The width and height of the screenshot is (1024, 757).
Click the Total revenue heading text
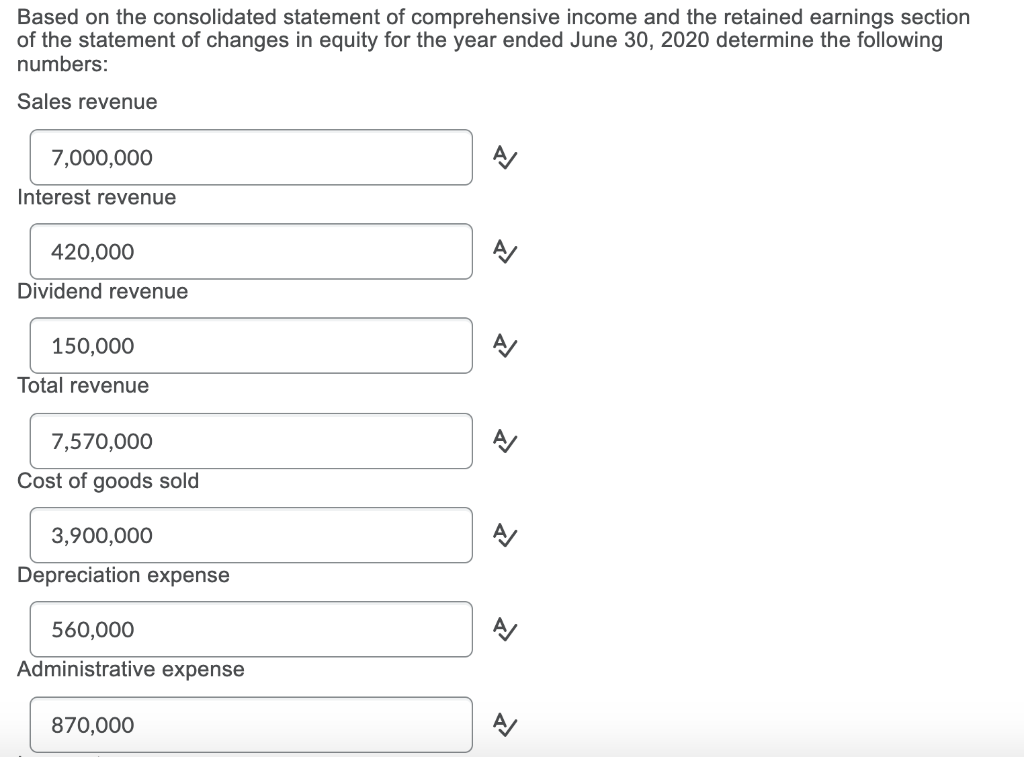coord(82,385)
